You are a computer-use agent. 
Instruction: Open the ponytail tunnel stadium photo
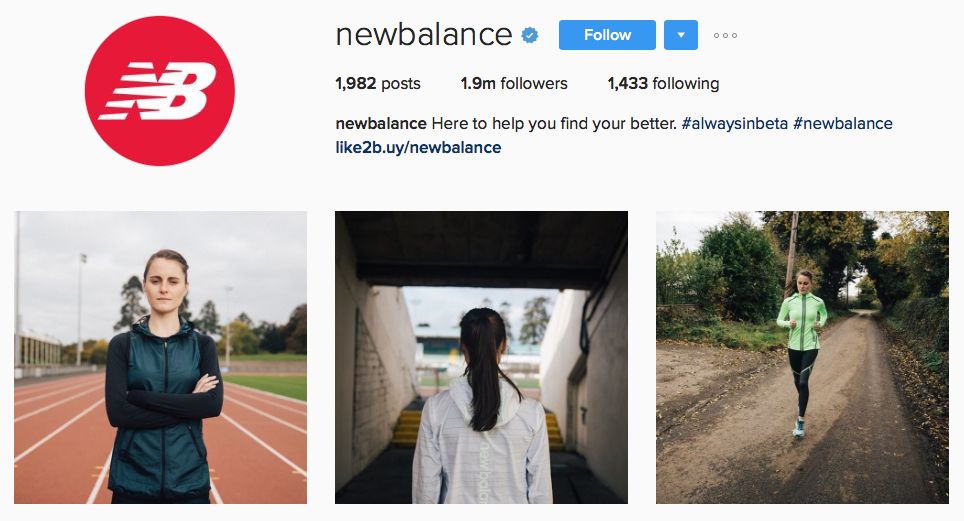coord(481,357)
